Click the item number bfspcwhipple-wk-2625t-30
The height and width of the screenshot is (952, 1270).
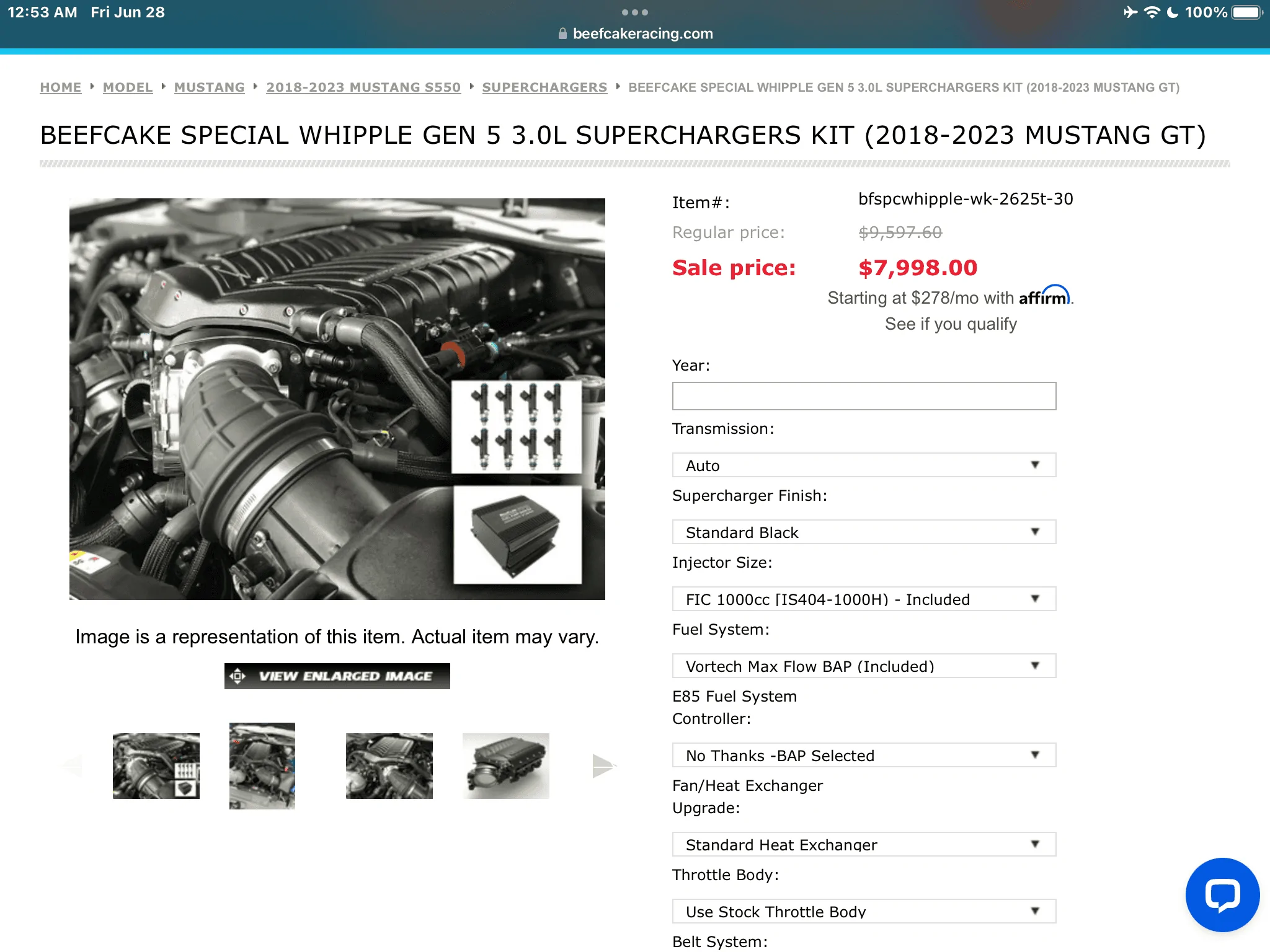[966, 199]
